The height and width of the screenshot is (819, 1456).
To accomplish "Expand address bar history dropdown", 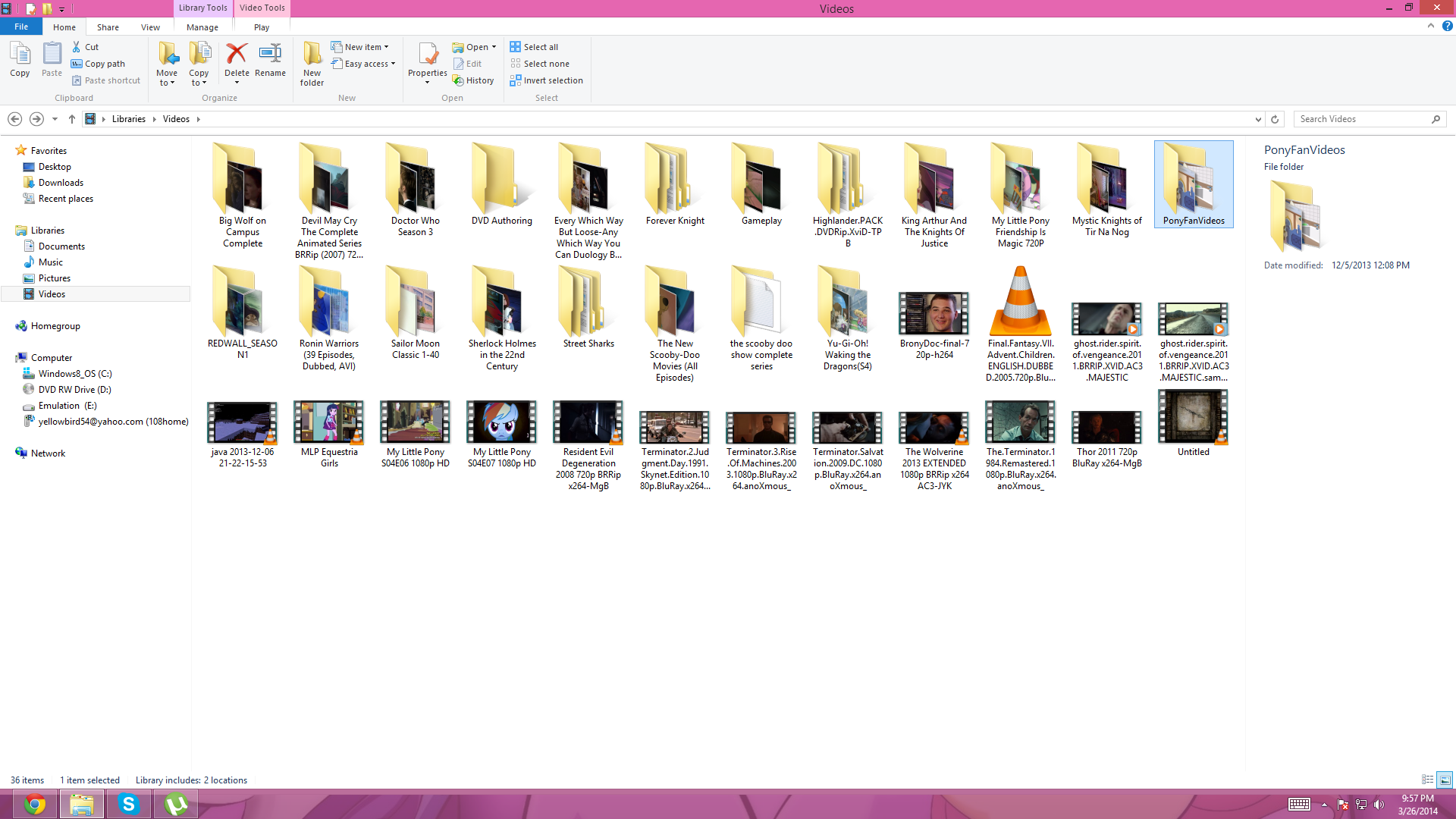I will click(1258, 119).
